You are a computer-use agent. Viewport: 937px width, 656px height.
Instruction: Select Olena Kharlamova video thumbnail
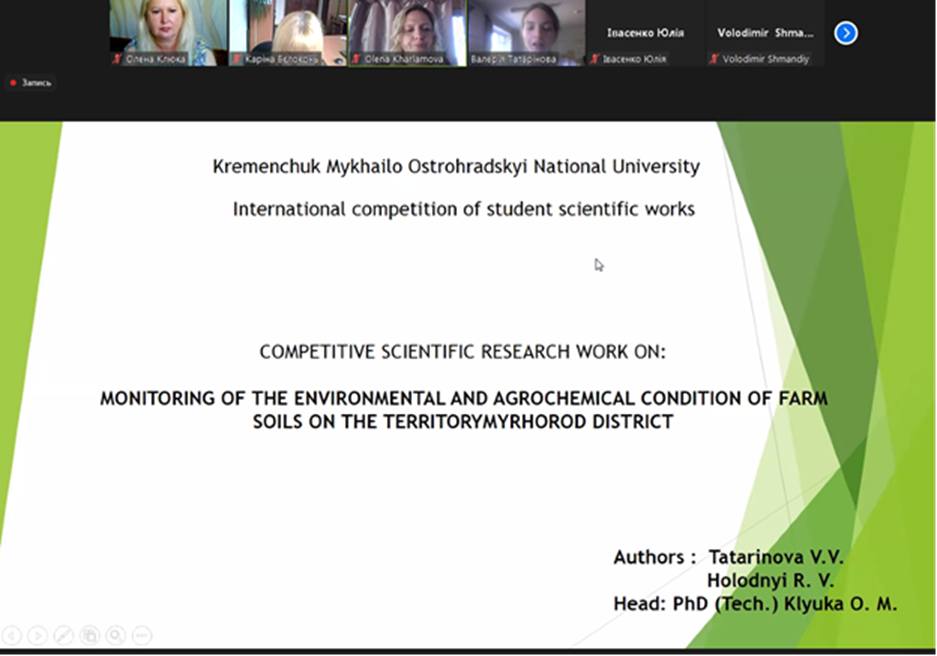(408, 33)
